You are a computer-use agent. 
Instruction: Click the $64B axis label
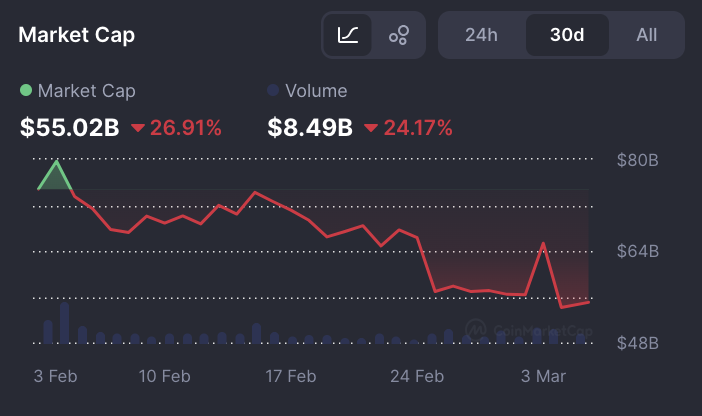click(638, 251)
